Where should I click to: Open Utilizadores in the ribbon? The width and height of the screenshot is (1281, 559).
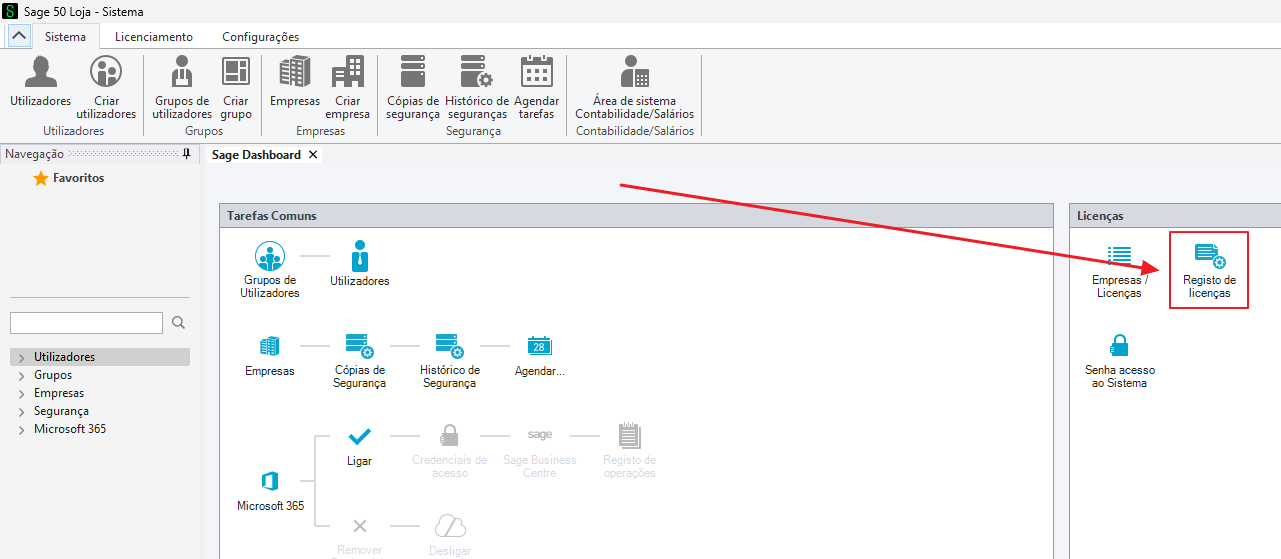click(41, 82)
